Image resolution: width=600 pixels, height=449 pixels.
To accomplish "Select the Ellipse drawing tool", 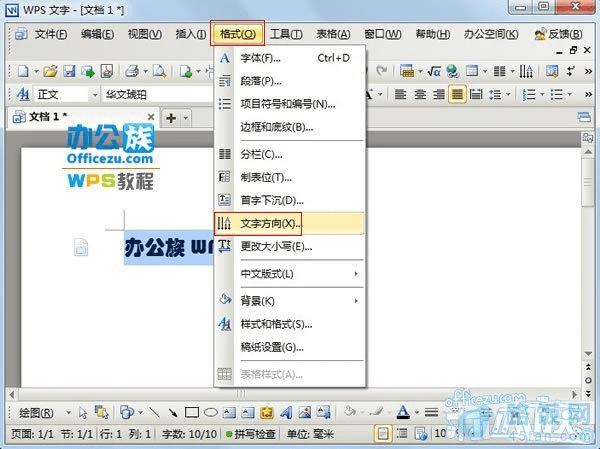I will click(210, 412).
